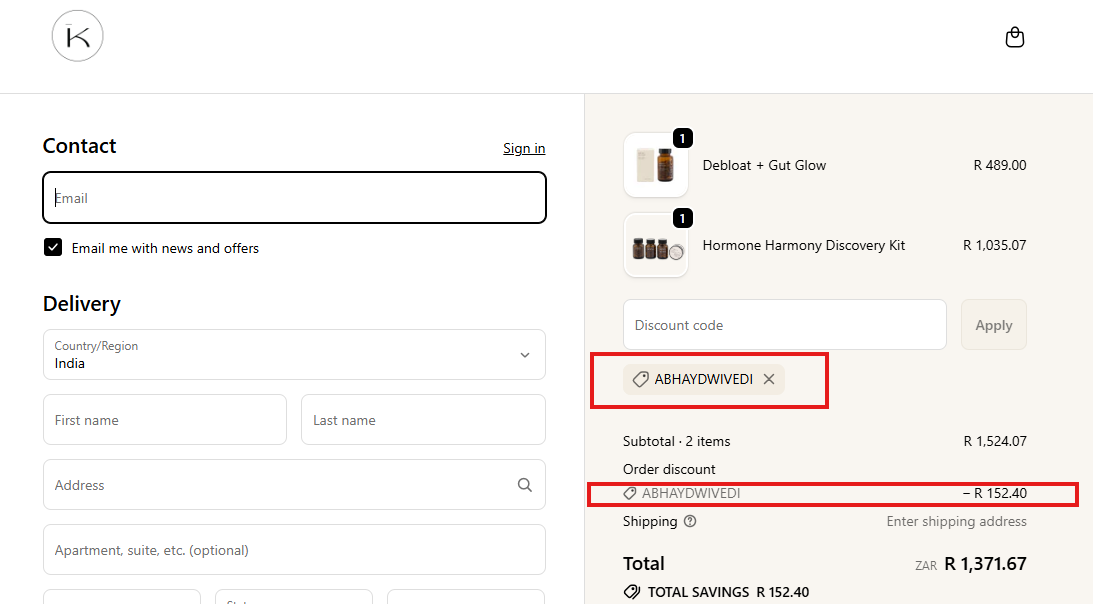Viewport: 1093px width, 604px height.
Task: Click the Discount code input field
Action: [785, 325]
